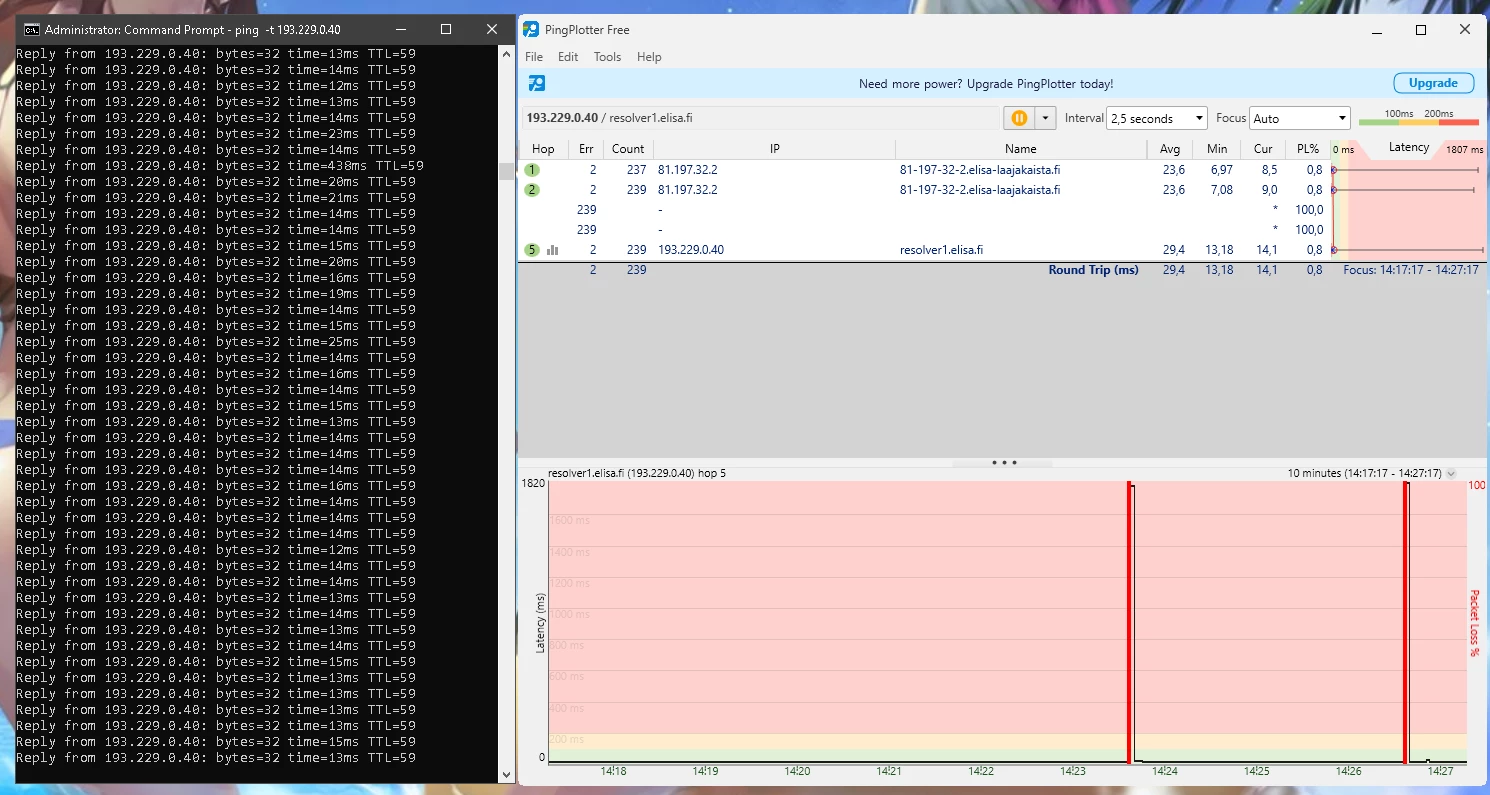Screen dimensions: 1490x795
Task: Click the Command Prompt scroll down arrow
Action: 507,775
